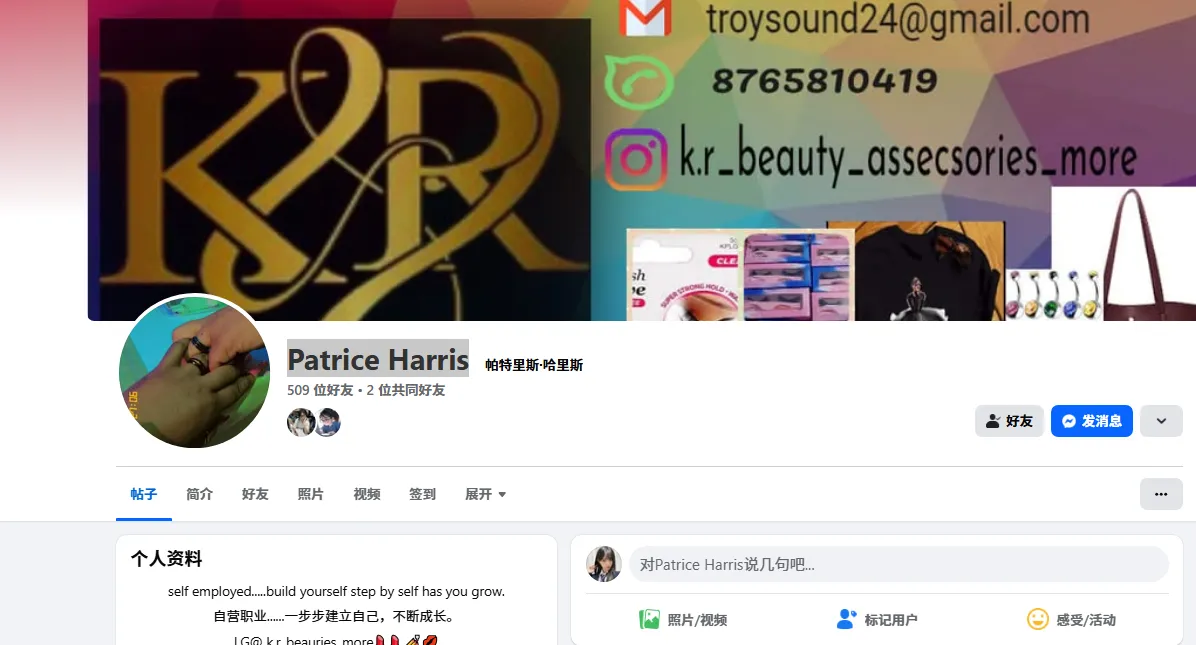Open the "..." more options menu
Viewport: 1196px width, 645px height.
pos(1160,493)
